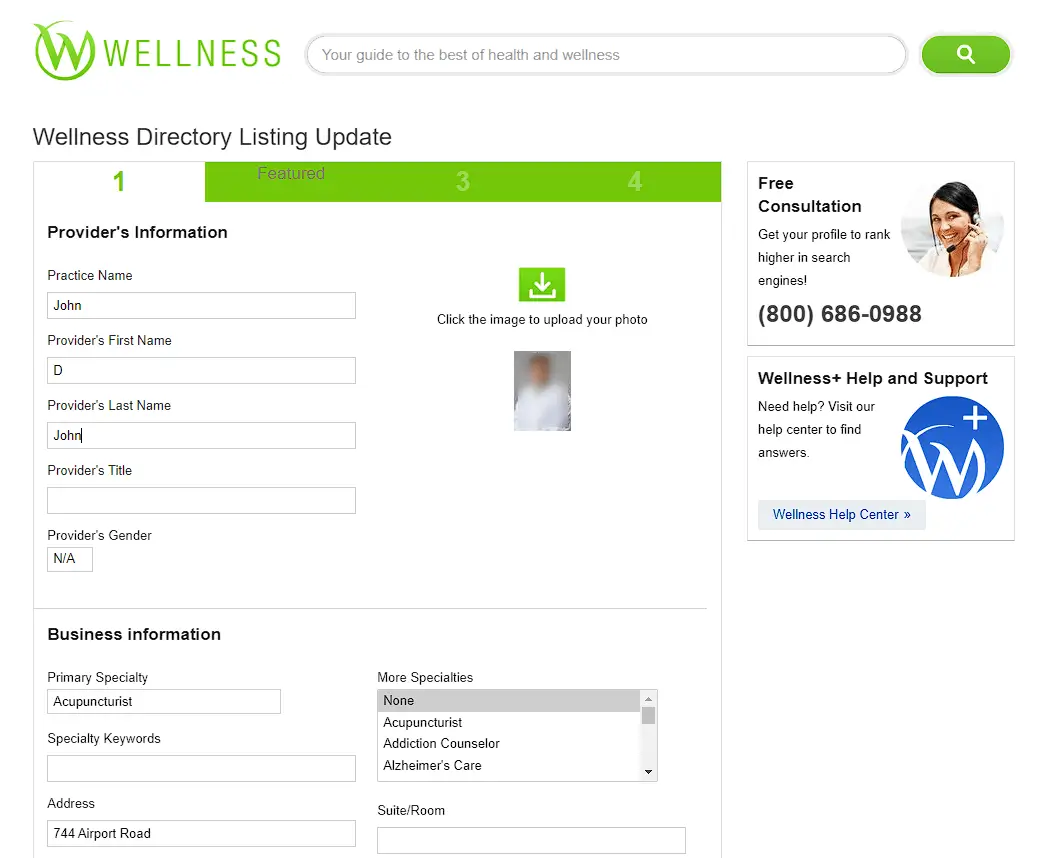Go to step 3 tab
The image size is (1038, 858).
click(x=463, y=181)
